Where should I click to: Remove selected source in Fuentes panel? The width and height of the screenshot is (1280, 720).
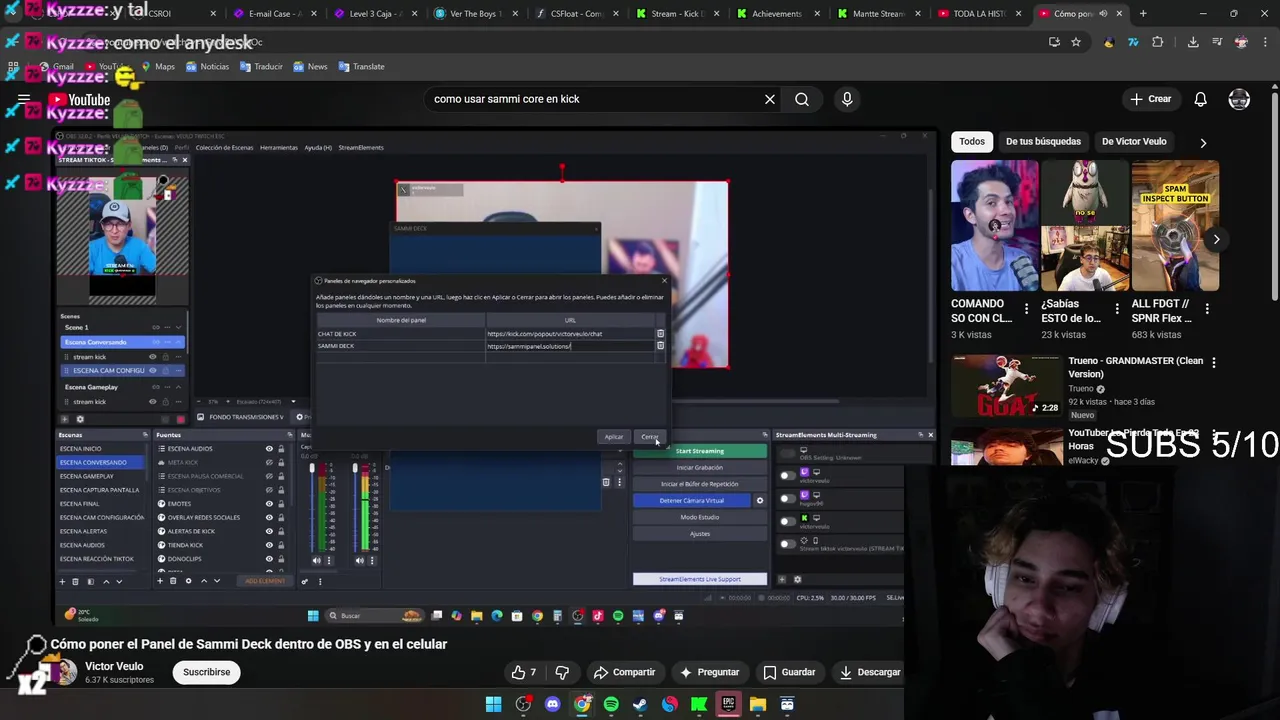pos(173,581)
